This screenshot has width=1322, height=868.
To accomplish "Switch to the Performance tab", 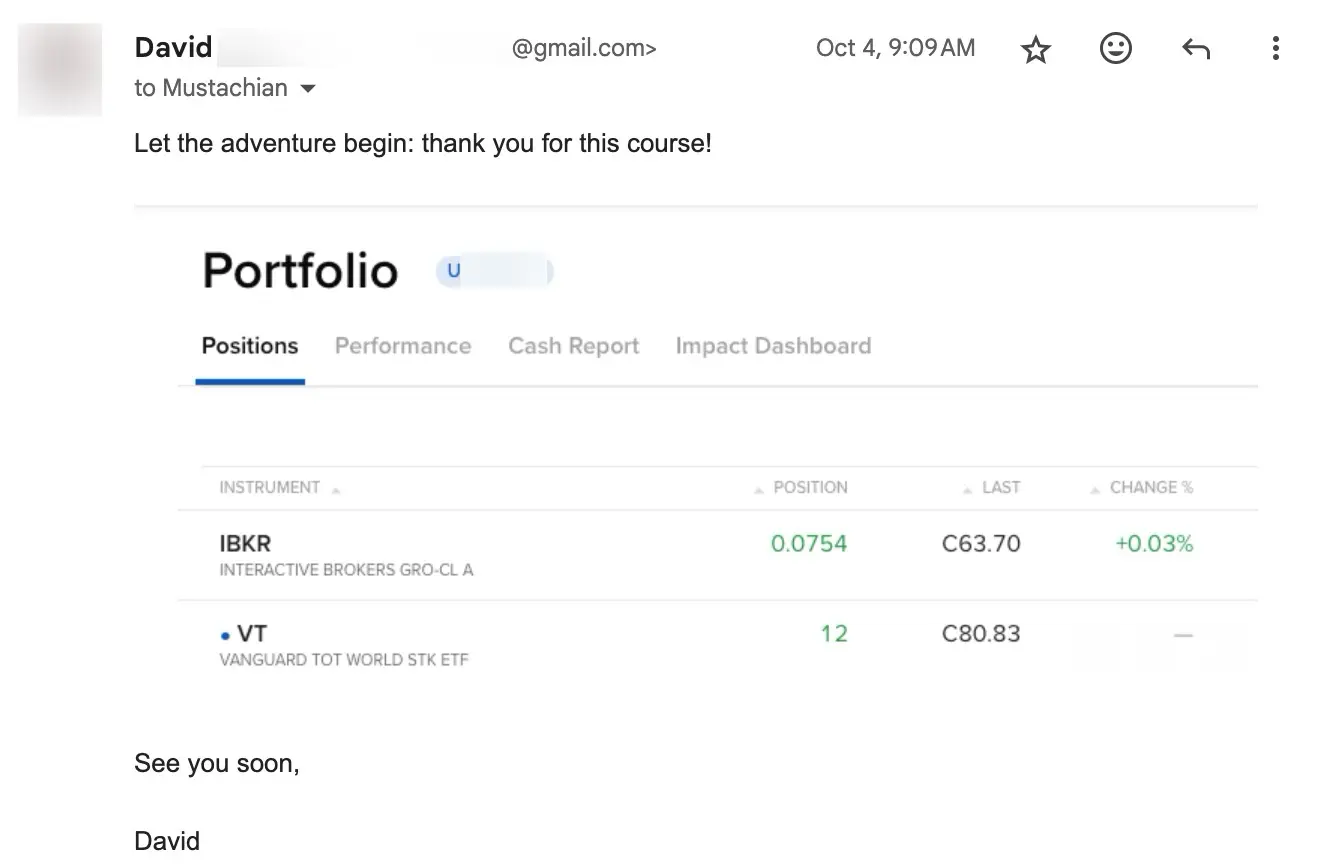I will [403, 346].
